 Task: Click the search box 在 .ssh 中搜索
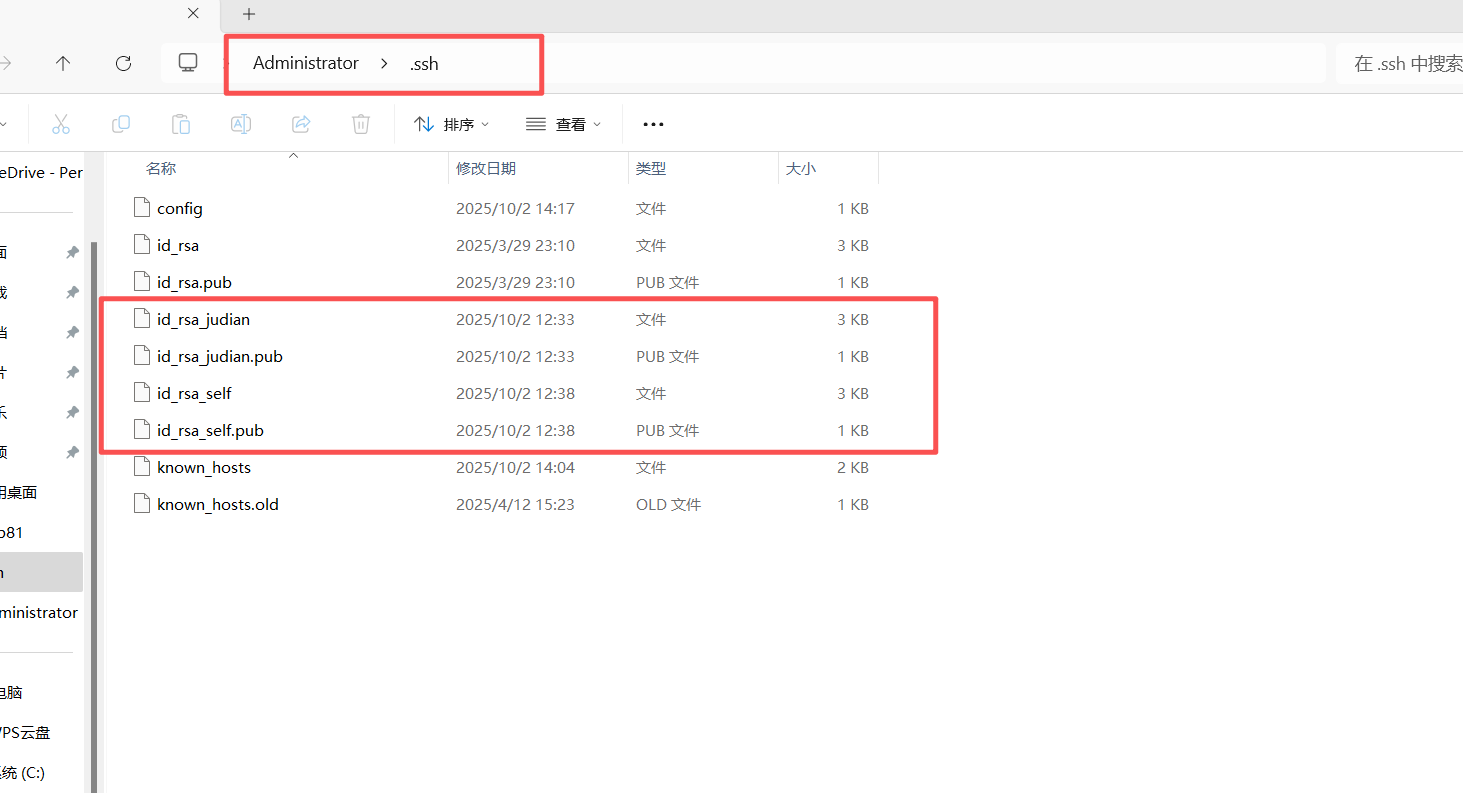click(x=1400, y=63)
